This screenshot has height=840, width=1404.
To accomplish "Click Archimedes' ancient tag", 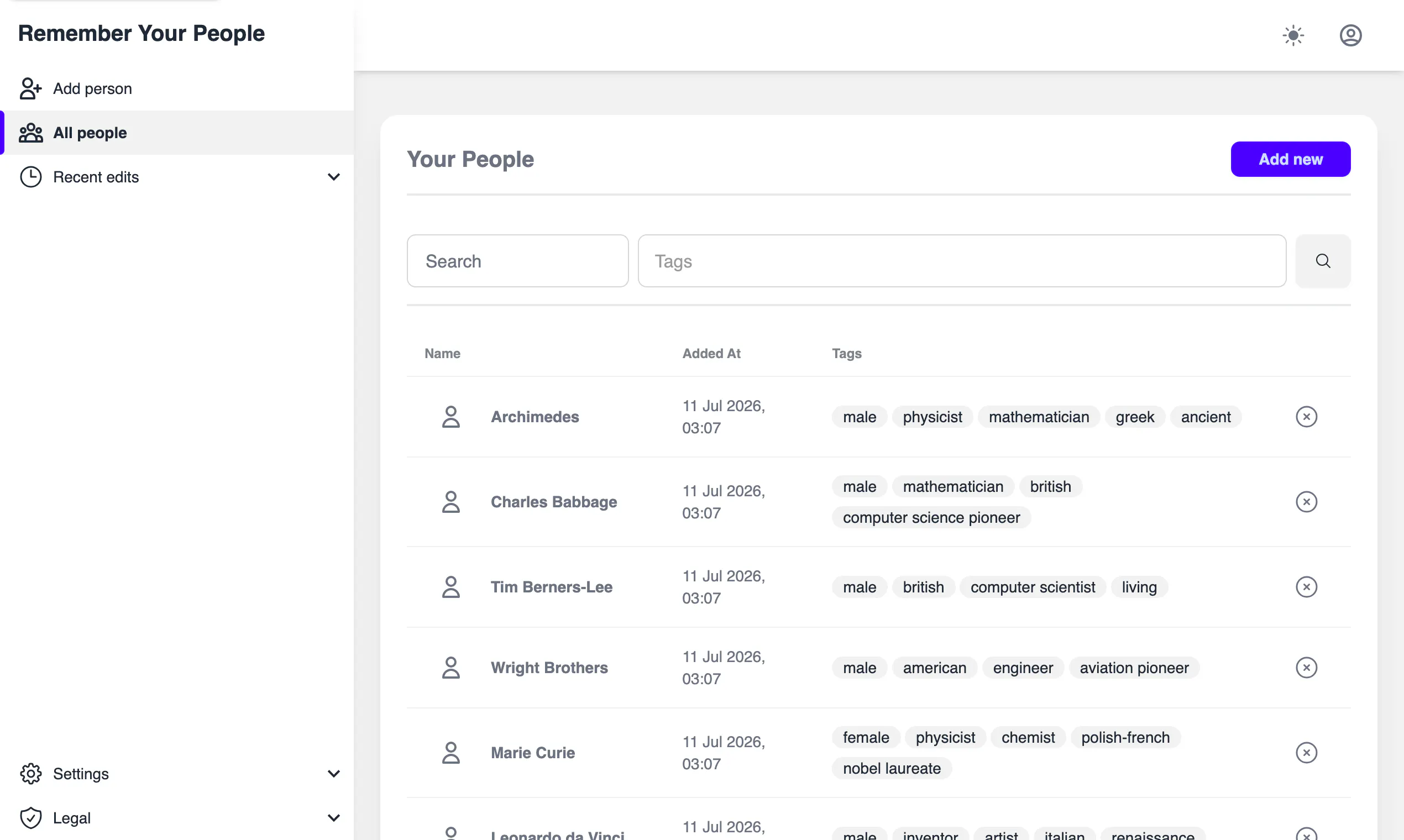I will coord(1206,417).
